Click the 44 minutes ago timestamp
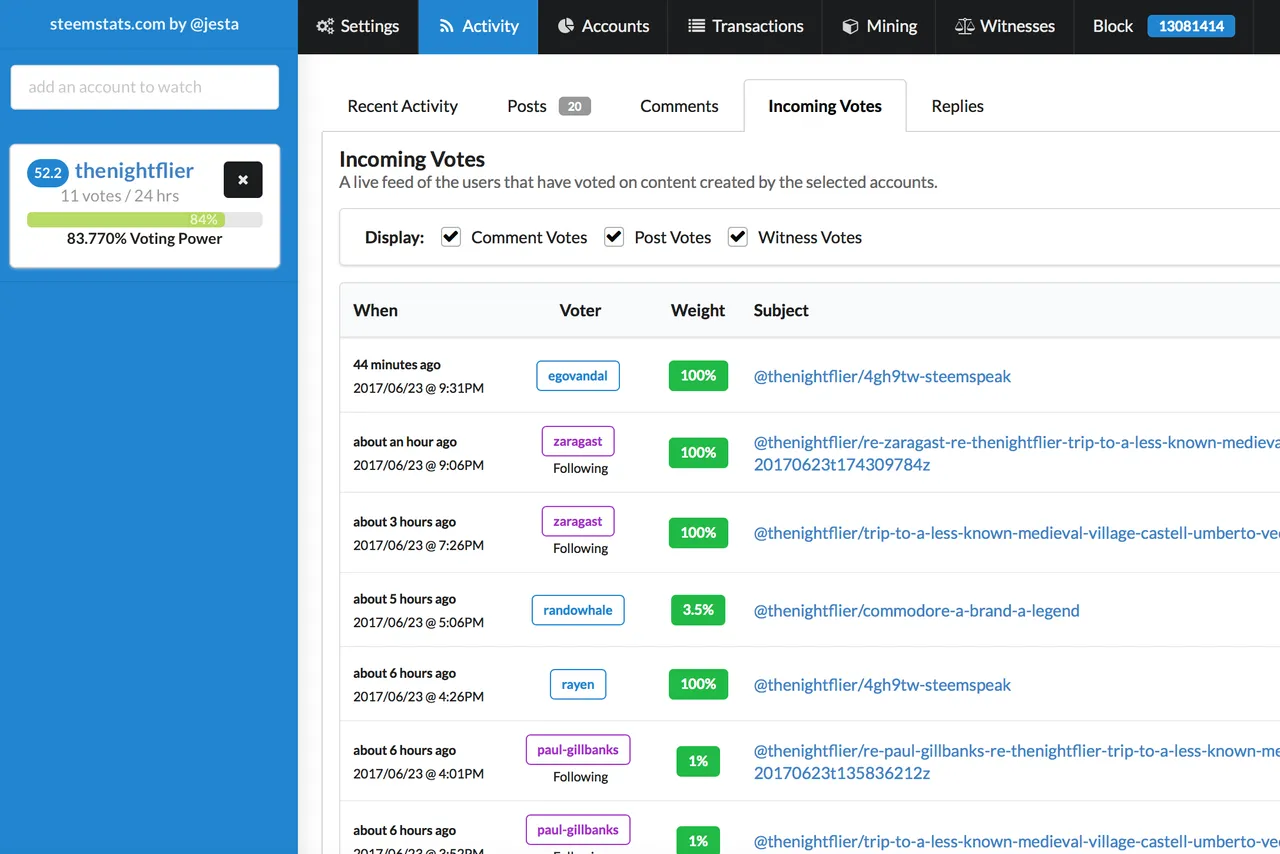 click(x=397, y=365)
